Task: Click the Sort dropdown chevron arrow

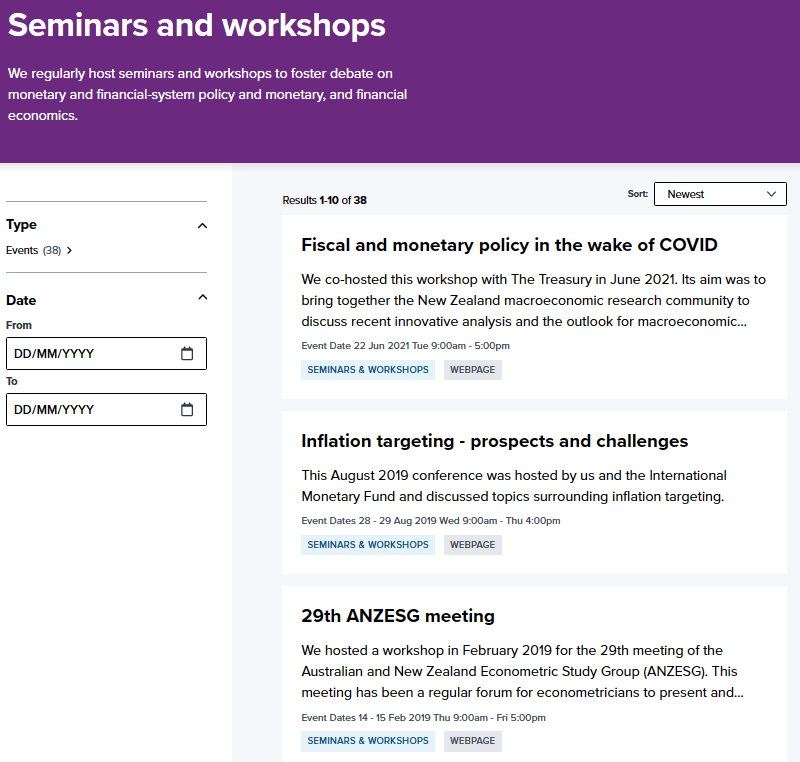Action: click(x=771, y=194)
